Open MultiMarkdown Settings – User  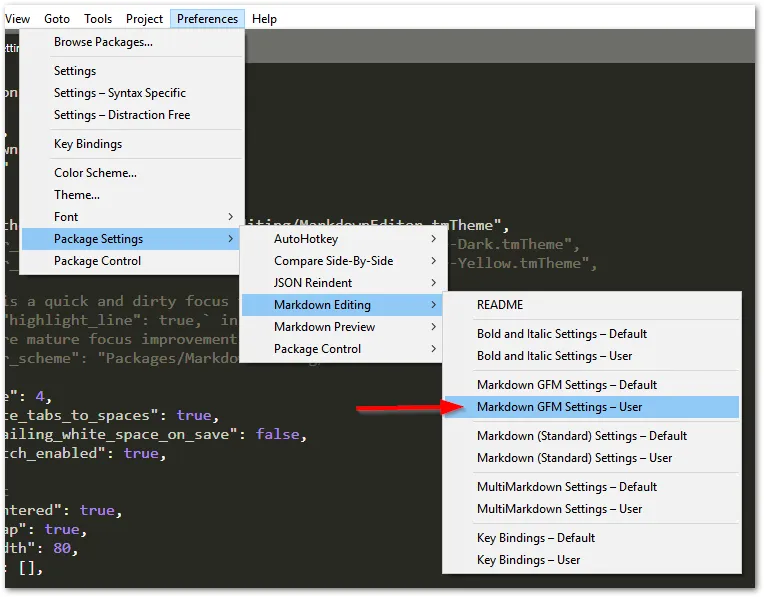point(592,509)
